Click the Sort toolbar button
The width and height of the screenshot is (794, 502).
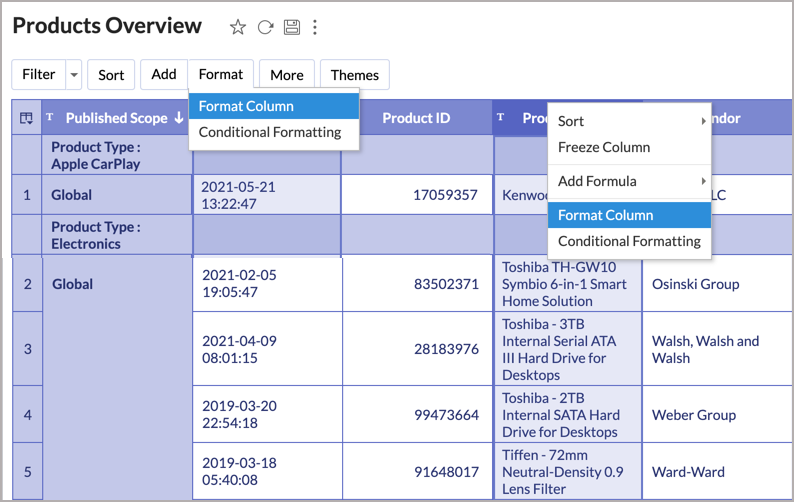pos(111,75)
